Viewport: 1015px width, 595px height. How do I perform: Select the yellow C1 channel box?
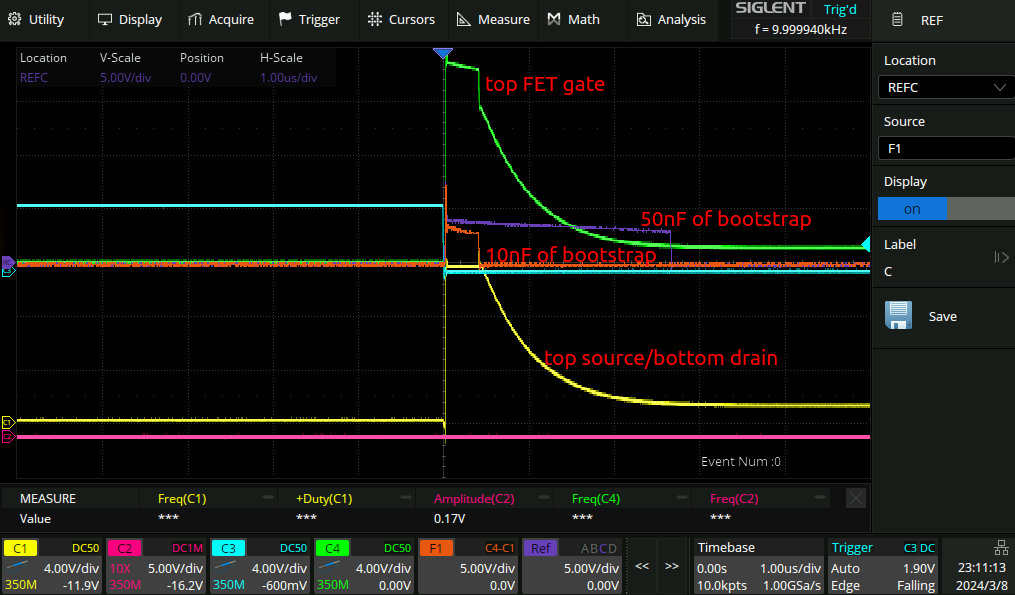[51, 566]
